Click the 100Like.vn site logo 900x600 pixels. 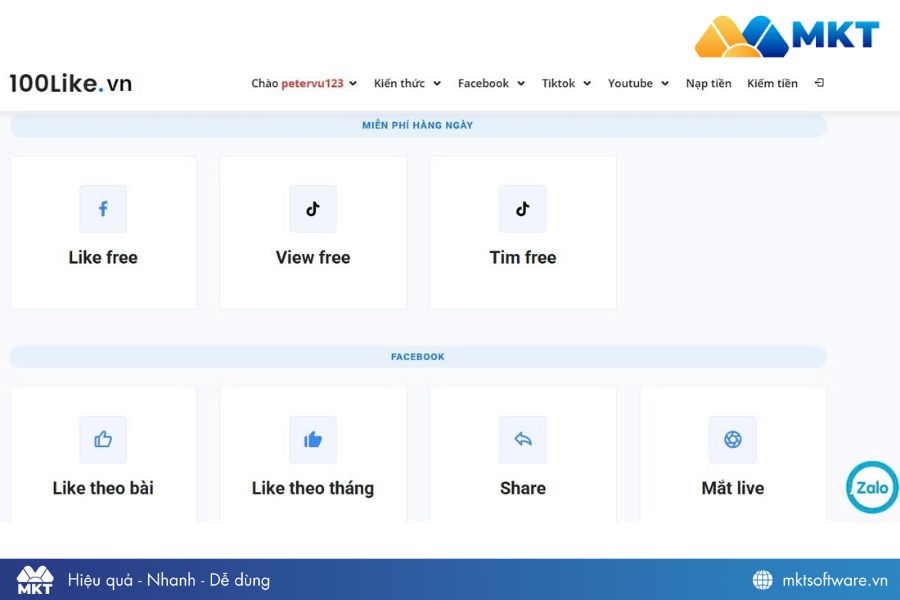tap(71, 83)
